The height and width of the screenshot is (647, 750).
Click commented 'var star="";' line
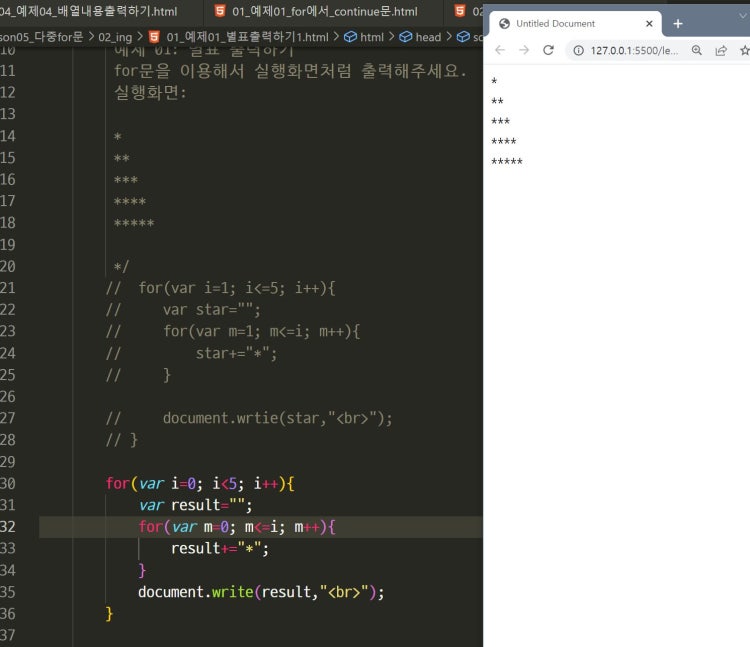(211, 310)
